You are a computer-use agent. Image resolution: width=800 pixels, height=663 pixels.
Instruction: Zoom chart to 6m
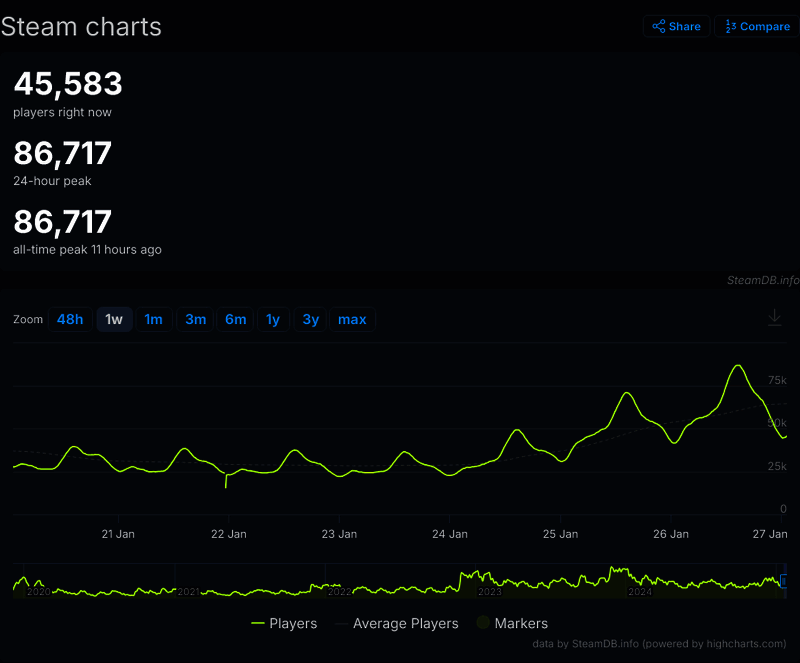pos(235,319)
